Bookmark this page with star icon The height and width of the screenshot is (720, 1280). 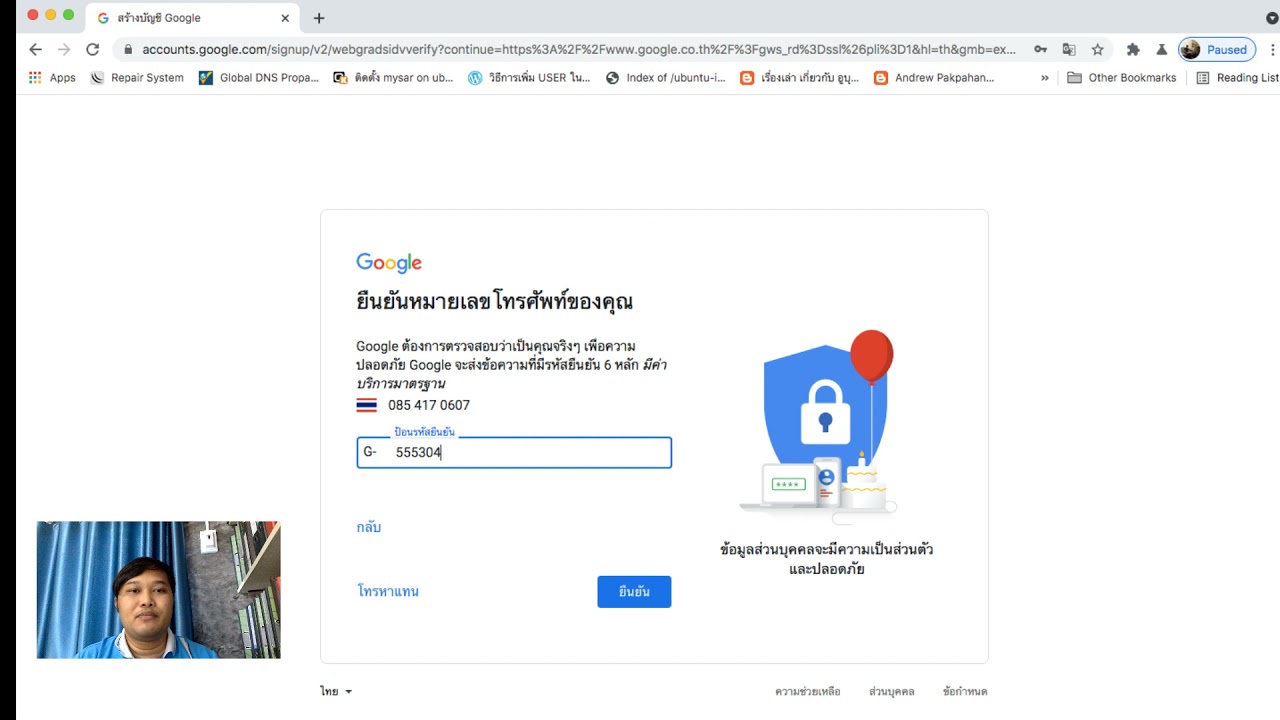pos(1097,49)
